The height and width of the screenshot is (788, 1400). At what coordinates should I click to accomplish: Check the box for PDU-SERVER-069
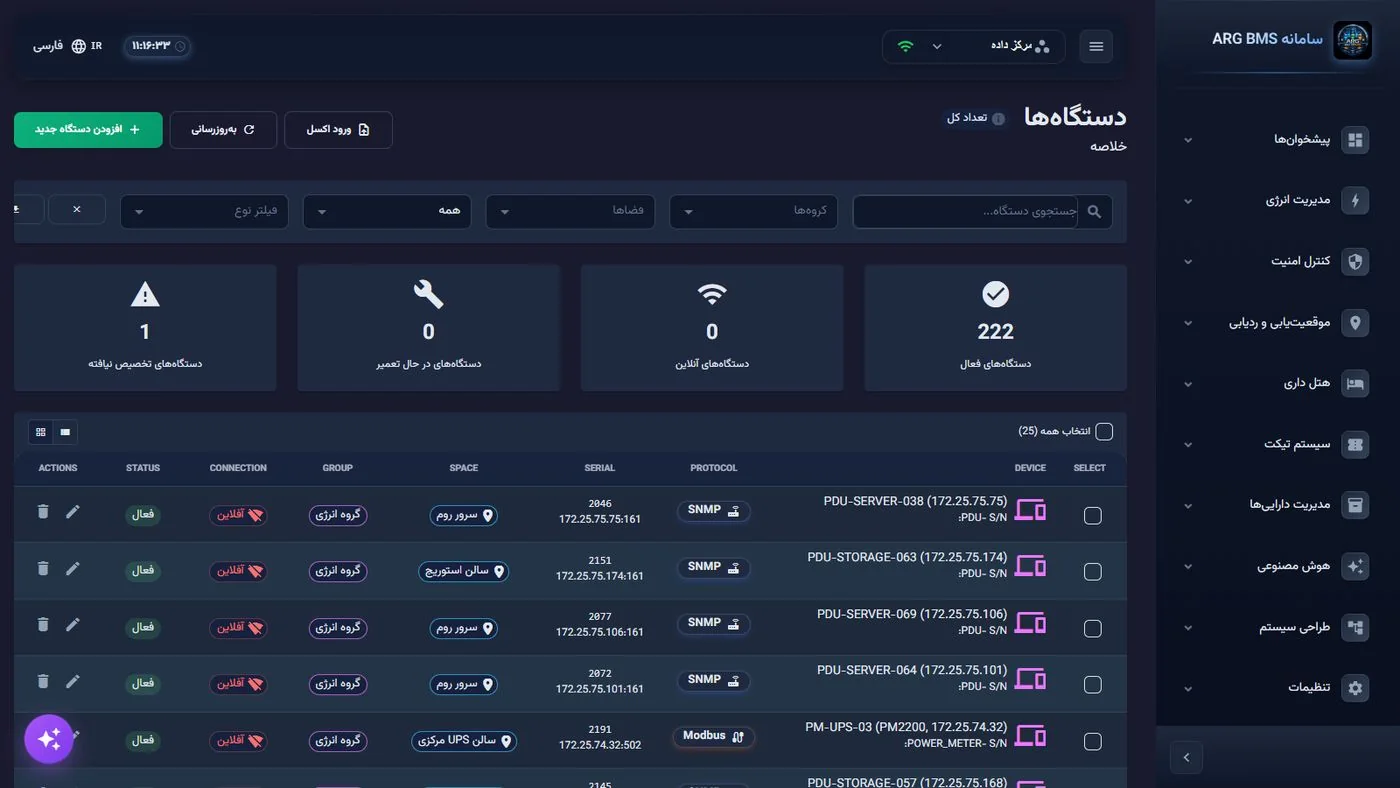pos(1093,628)
